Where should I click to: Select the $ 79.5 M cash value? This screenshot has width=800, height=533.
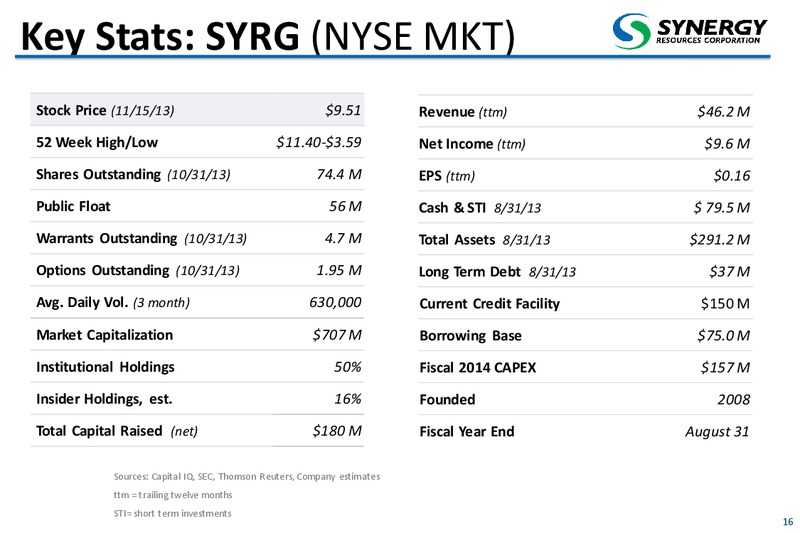pos(722,208)
